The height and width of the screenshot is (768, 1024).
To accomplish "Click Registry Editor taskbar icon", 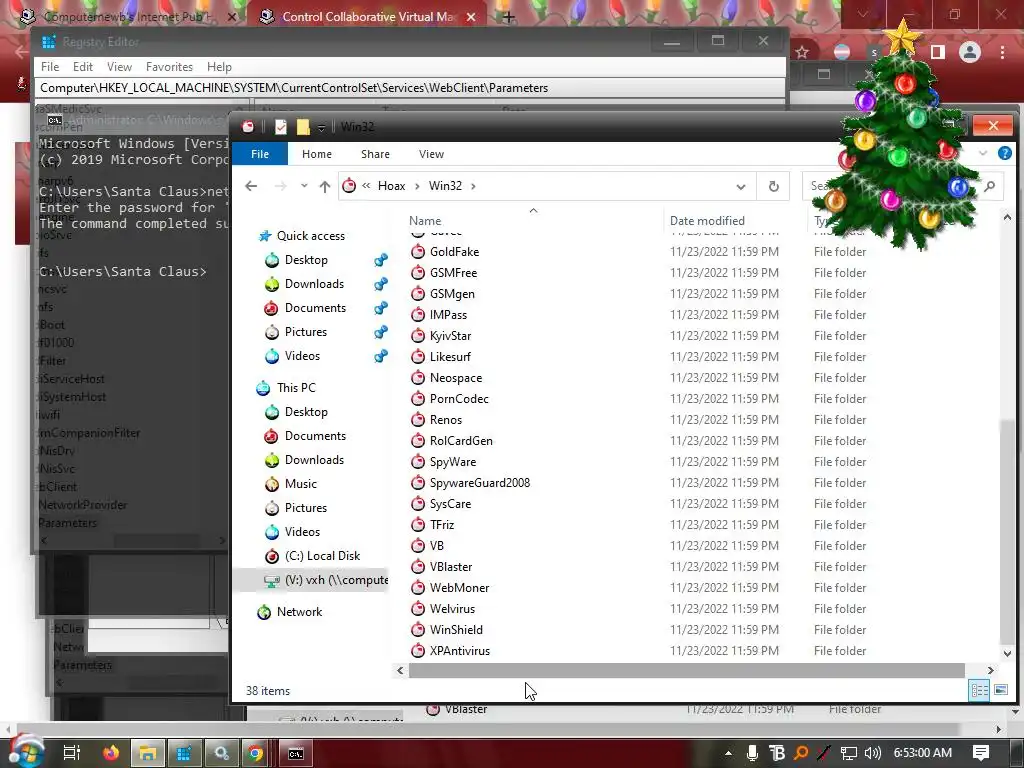I will (x=185, y=753).
